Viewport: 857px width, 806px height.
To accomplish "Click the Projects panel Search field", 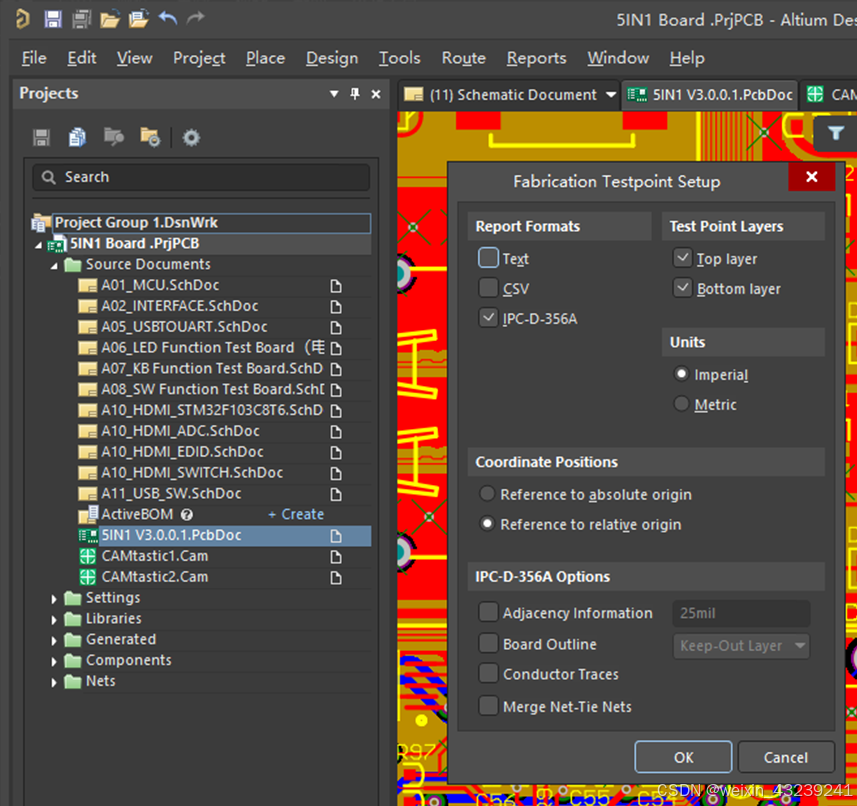I will point(201,178).
